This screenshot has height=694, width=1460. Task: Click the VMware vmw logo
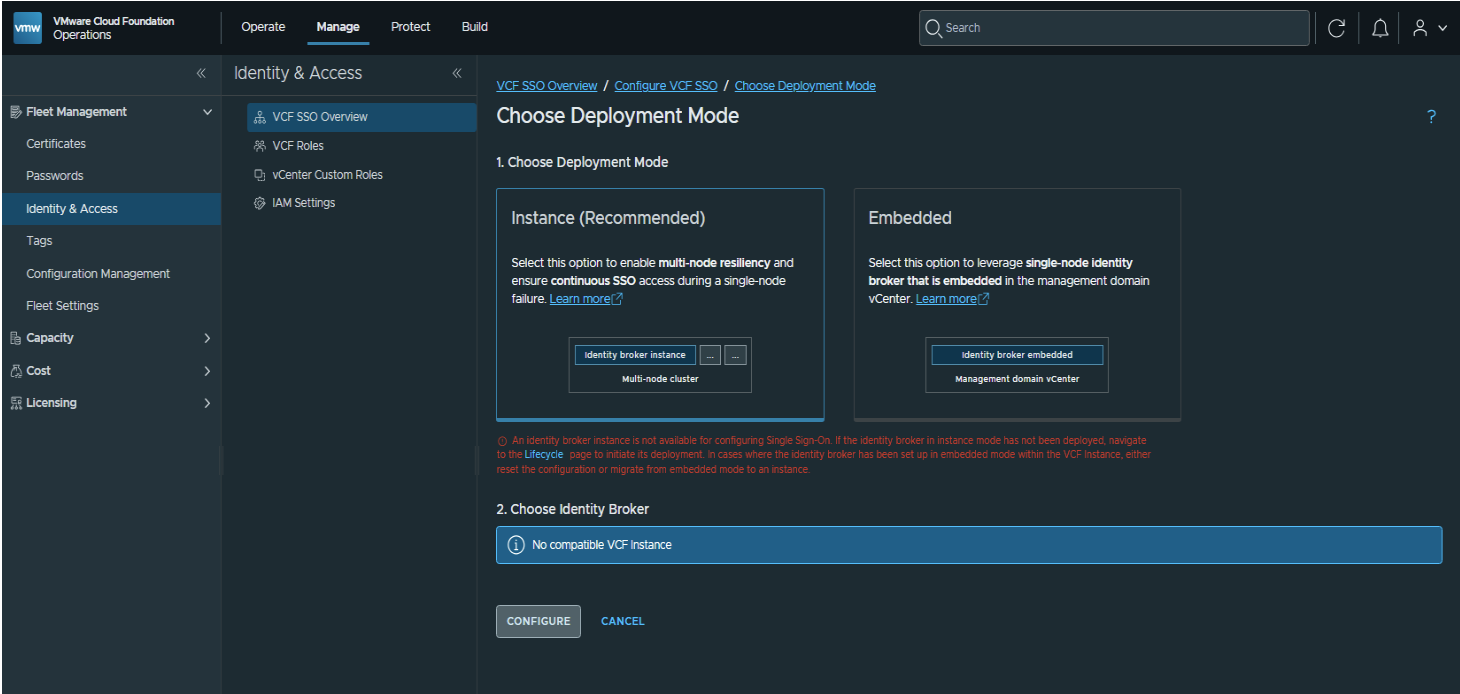28,28
